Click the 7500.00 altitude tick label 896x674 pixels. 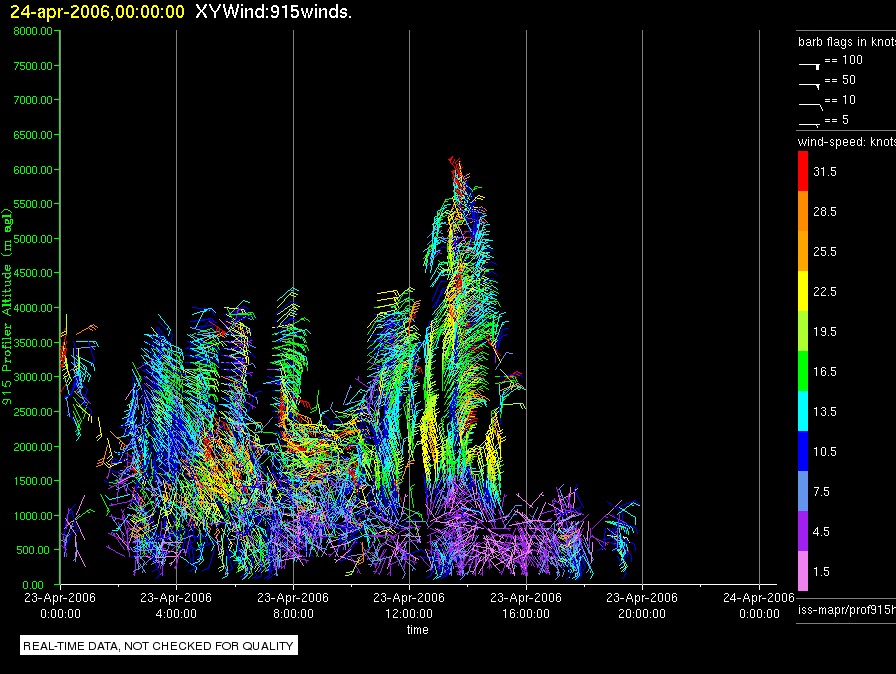[x=33, y=66]
